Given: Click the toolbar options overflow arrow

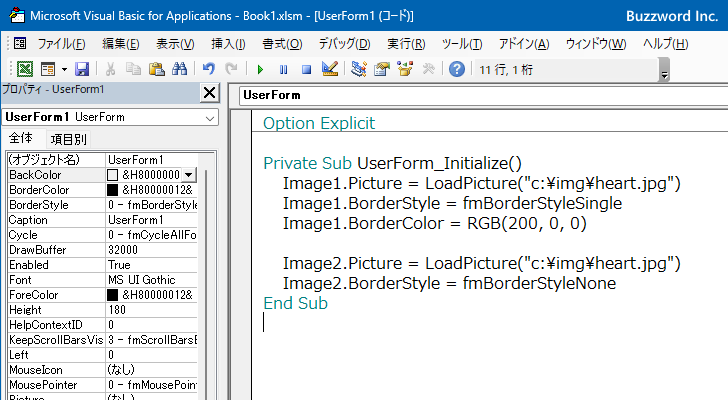Looking at the screenshot, I should tap(664, 70).
